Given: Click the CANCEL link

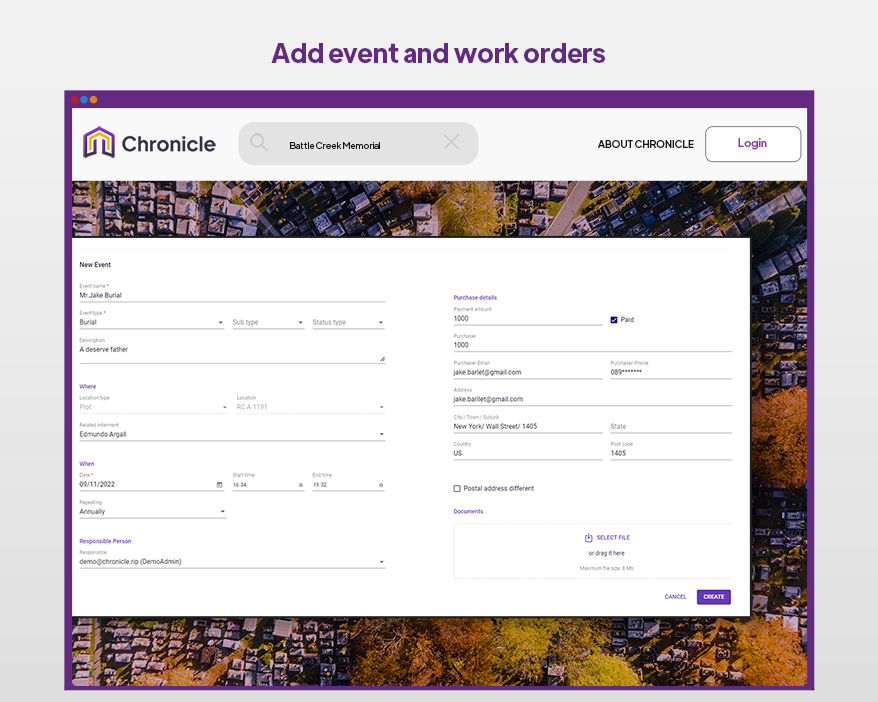Looking at the screenshot, I should [x=675, y=596].
